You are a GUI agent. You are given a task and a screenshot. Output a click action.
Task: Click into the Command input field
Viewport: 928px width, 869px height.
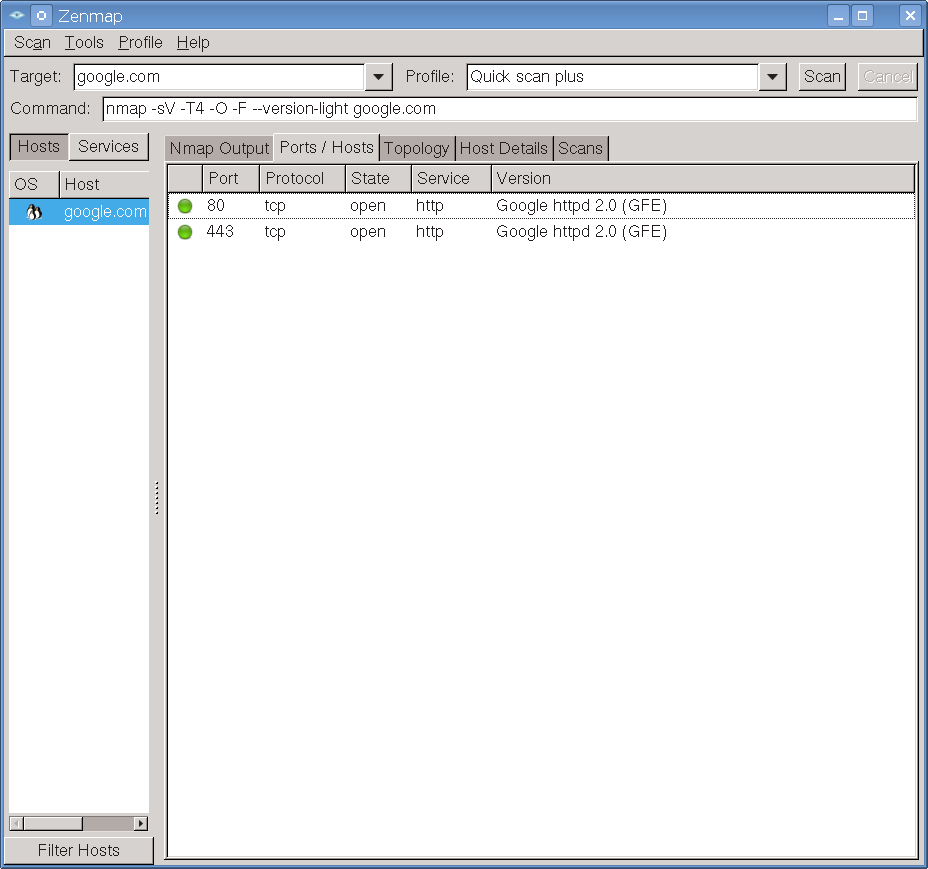[x=510, y=109]
